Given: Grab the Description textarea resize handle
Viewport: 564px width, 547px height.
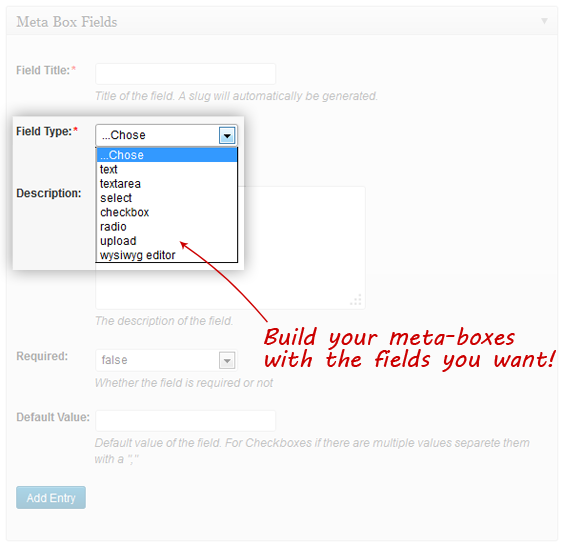Looking at the screenshot, I should pyautogui.click(x=356, y=300).
